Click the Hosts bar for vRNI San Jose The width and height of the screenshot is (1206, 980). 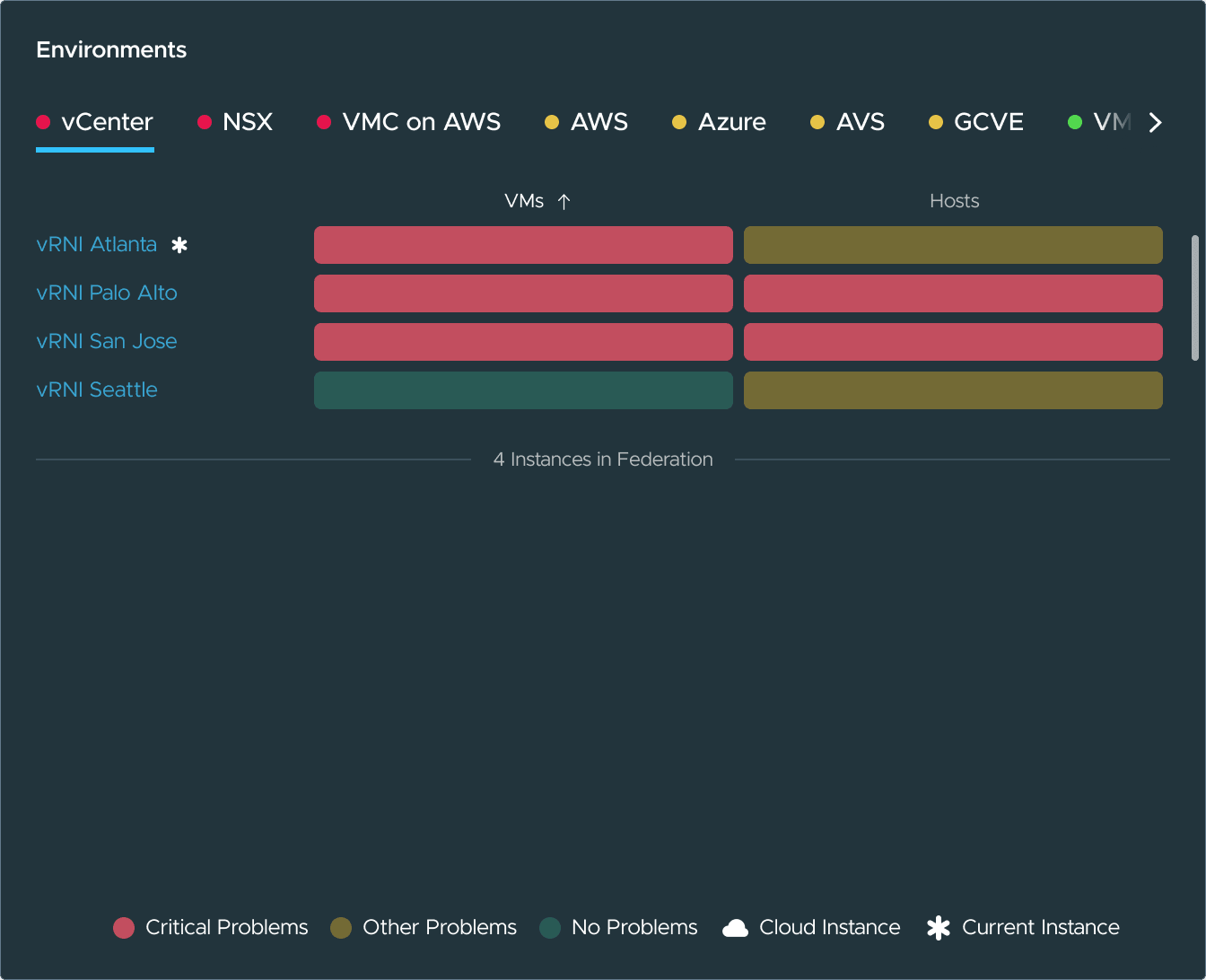953,342
